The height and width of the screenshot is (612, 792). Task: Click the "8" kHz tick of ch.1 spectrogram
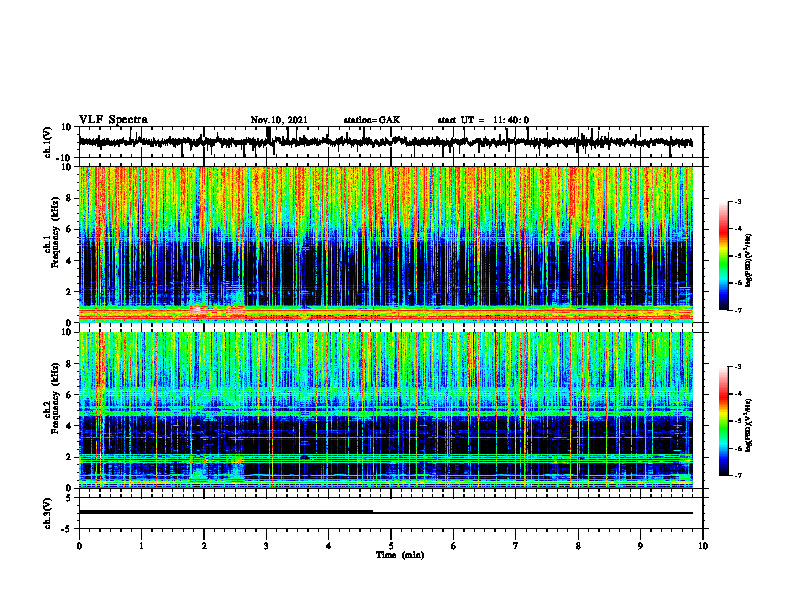[70, 198]
